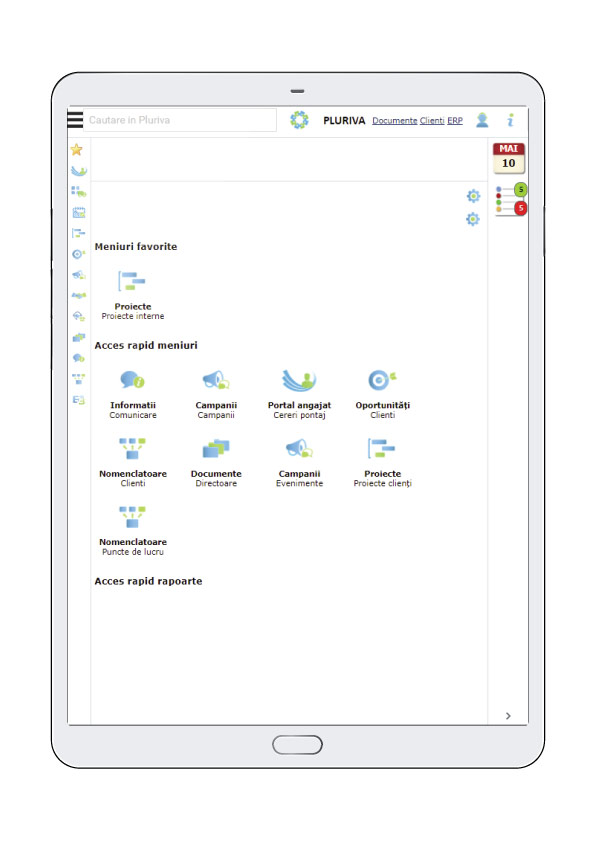
Task: Click the blue info 'i' icon
Action: [x=510, y=120]
